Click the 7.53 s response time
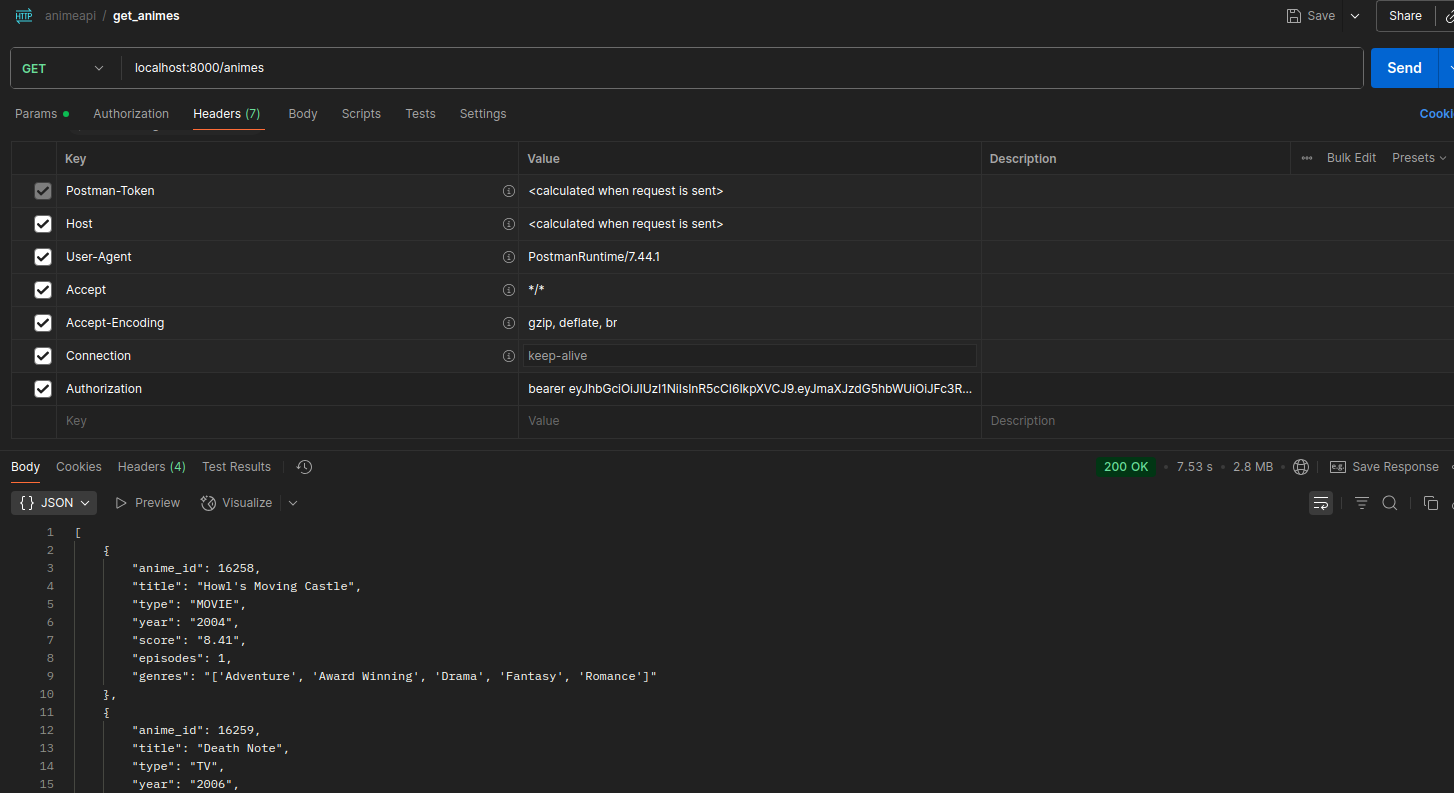The width and height of the screenshot is (1454, 793). [x=1195, y=467]
